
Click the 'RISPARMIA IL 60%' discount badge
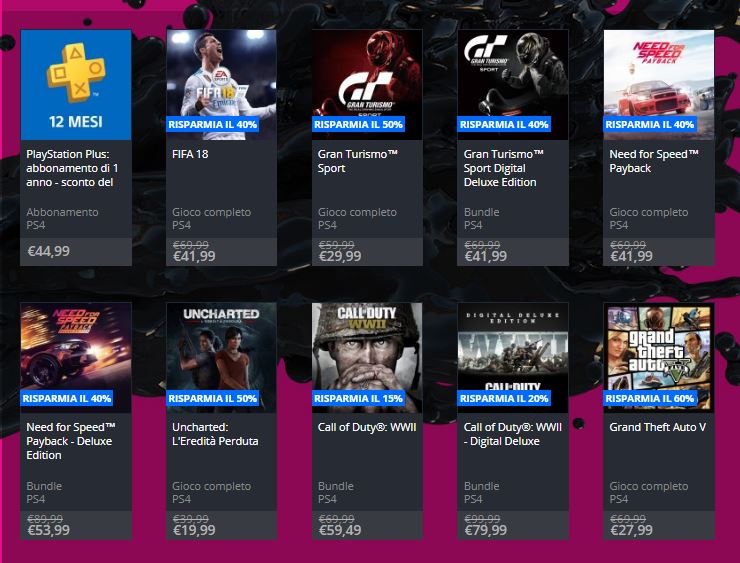click(650, 398)
